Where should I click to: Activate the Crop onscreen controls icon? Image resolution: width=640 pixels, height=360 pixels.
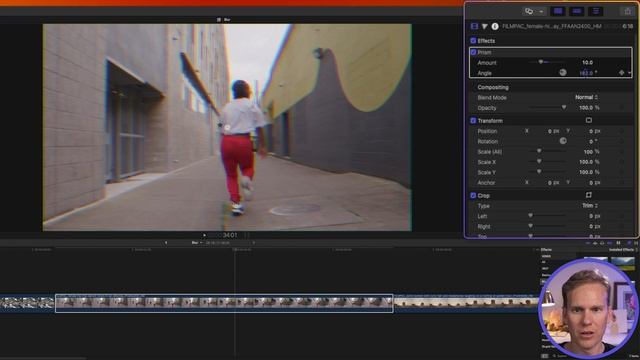[589, 195]
